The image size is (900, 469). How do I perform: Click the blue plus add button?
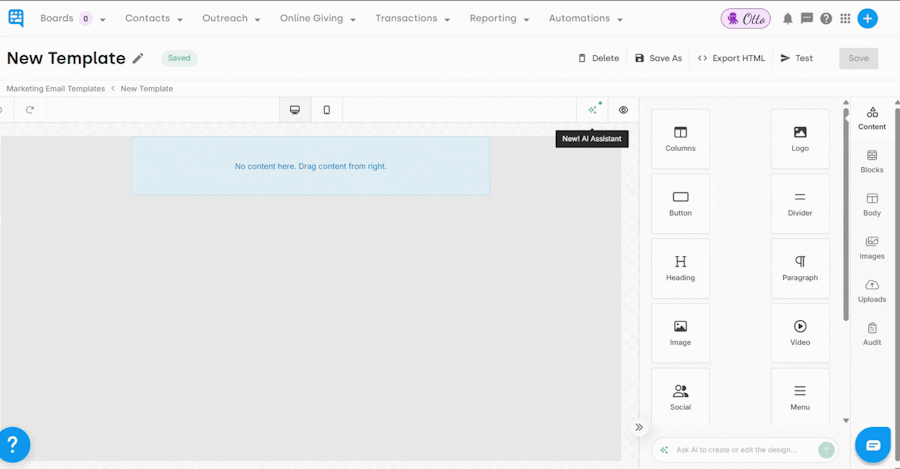(867, 18)
